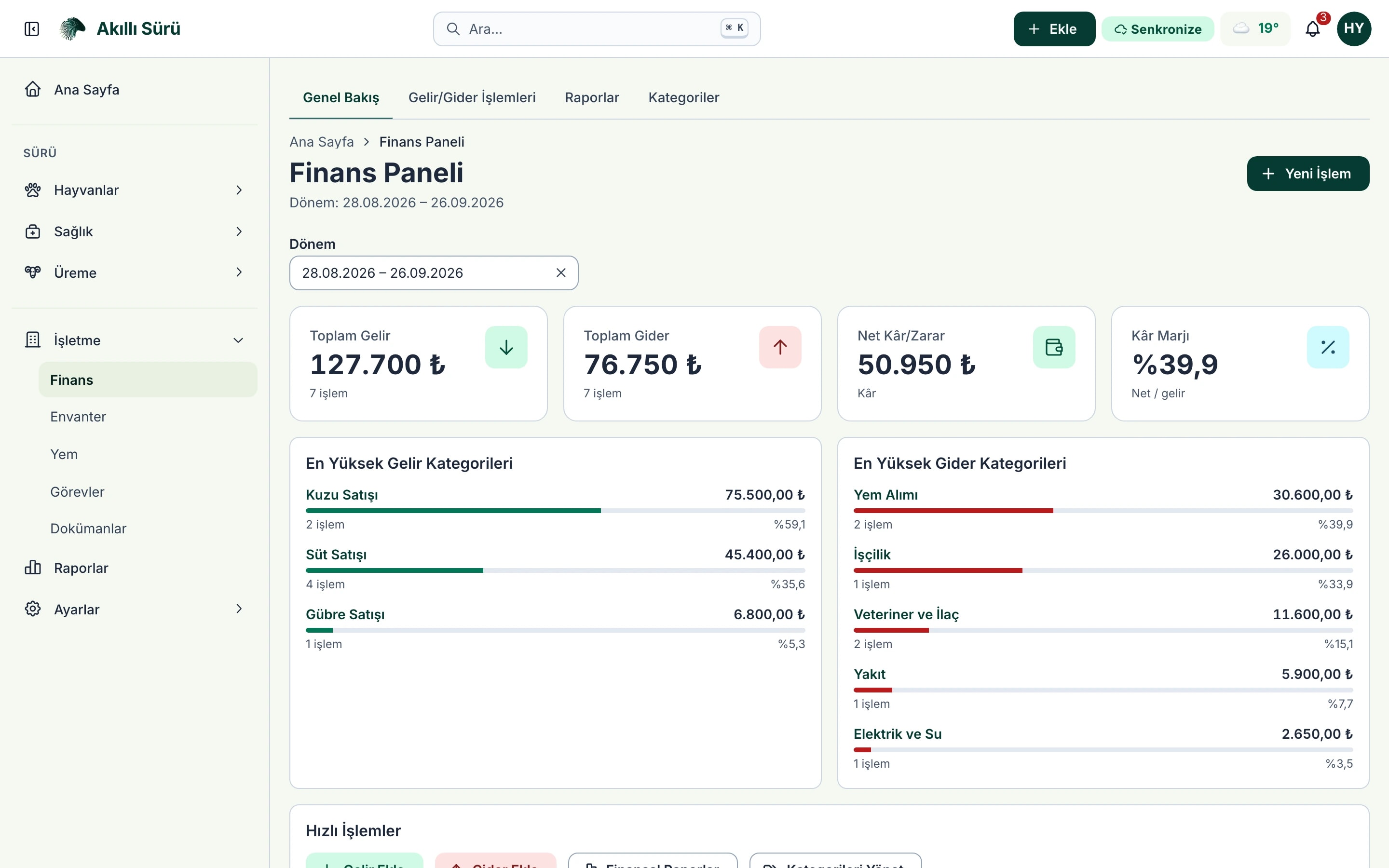Switch to the Raporlar tab
The width and height of the screenshot is (1389, 868).
(592, 97)
